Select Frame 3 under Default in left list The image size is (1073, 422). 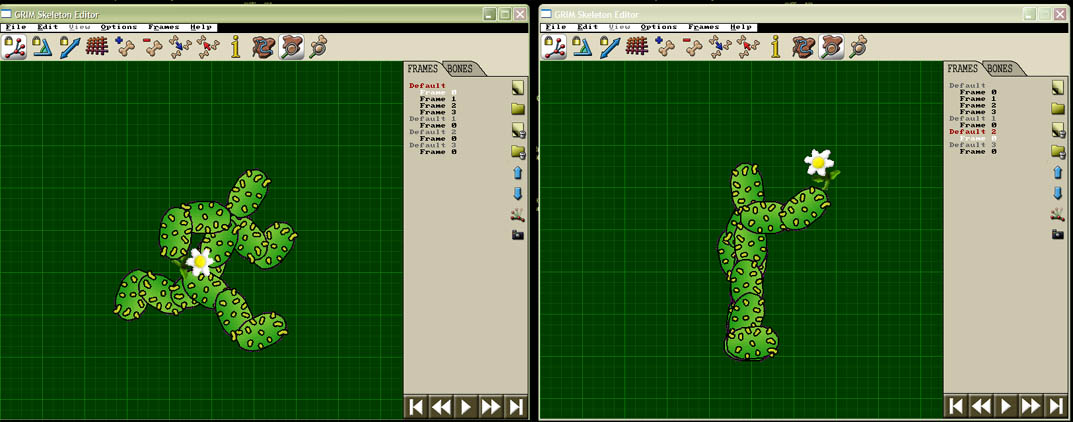pos(437,112)
